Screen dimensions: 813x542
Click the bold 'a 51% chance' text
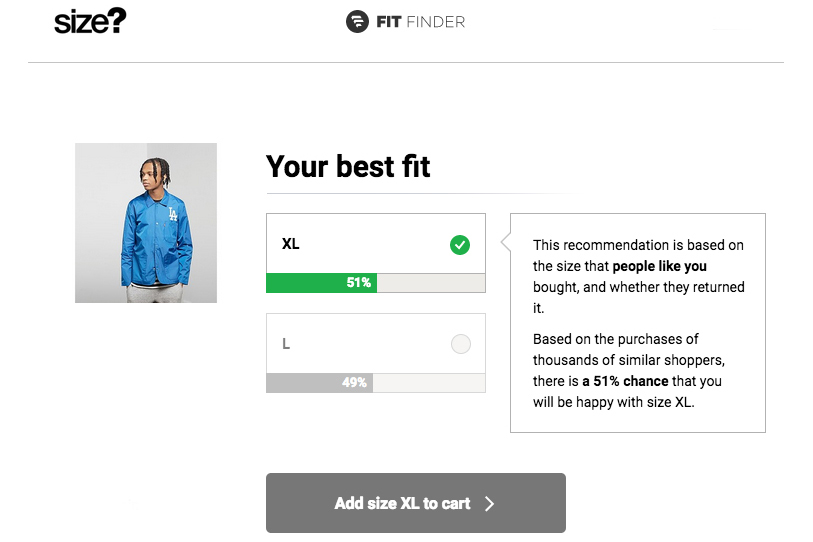coord(625,381)
